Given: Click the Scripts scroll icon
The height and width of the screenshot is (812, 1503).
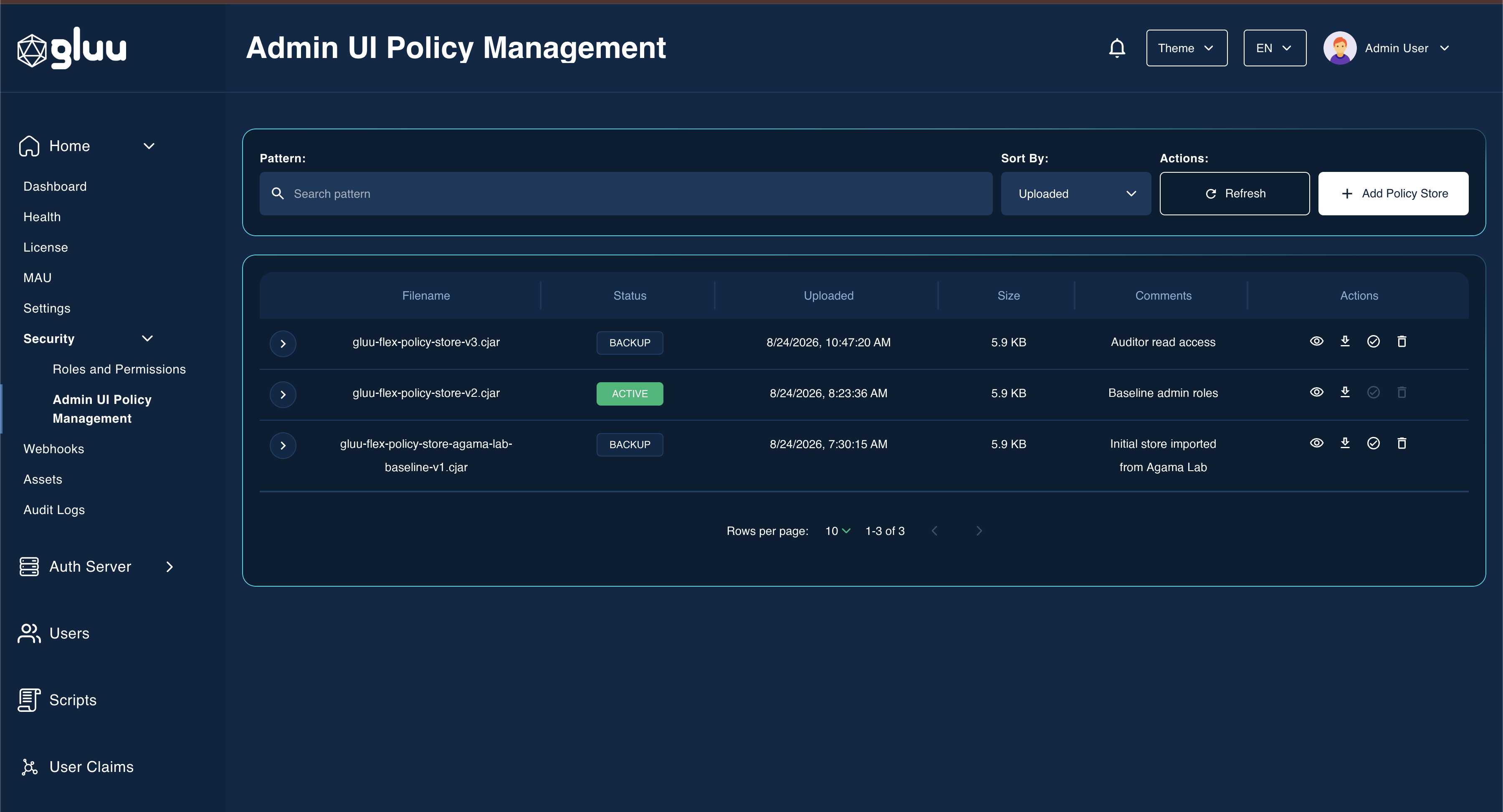Looking at the screenshot, I should 29,700.
